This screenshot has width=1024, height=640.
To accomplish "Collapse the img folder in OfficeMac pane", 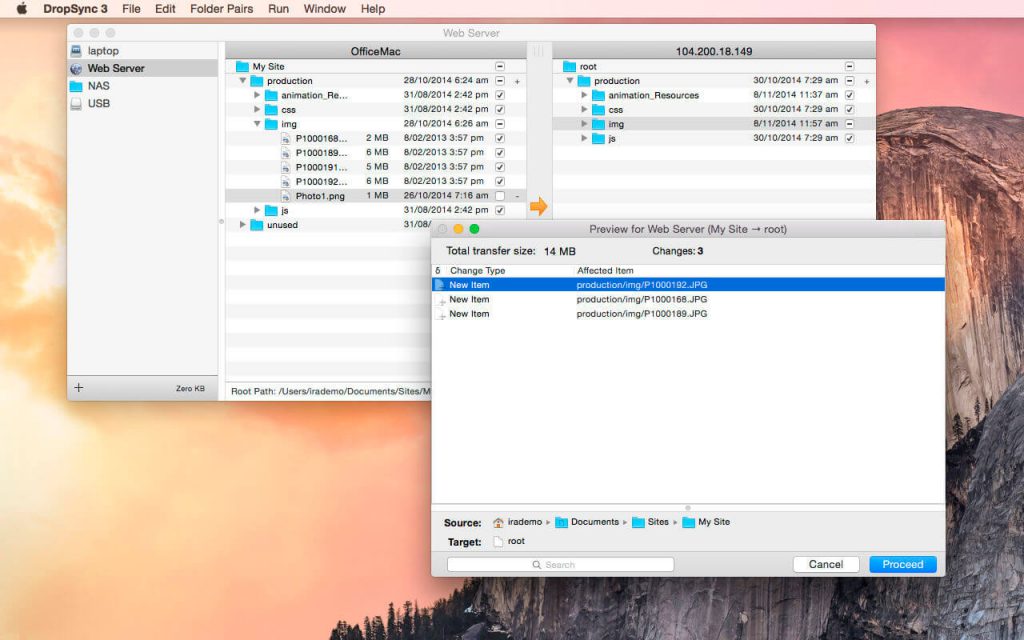I will tap(257, 124).
